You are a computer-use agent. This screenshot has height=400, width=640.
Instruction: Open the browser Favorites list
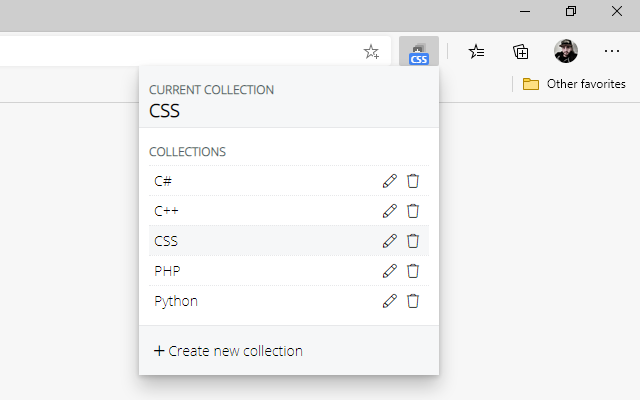point(477,52)
